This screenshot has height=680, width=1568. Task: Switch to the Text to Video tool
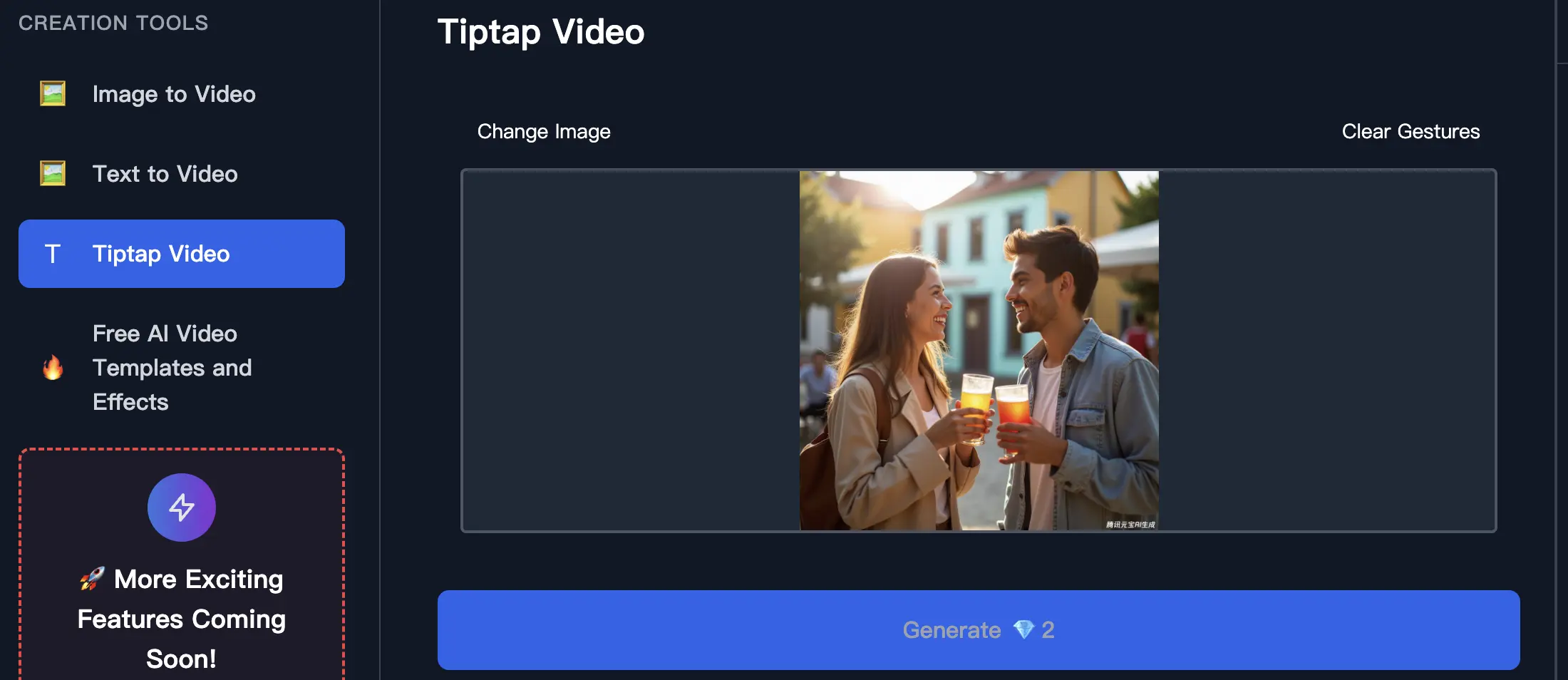[165, 173]
